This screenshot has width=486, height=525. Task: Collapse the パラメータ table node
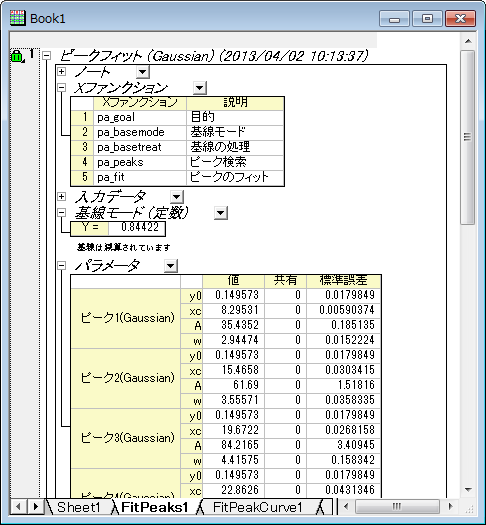pyautogui.click(x=62, y=266)
